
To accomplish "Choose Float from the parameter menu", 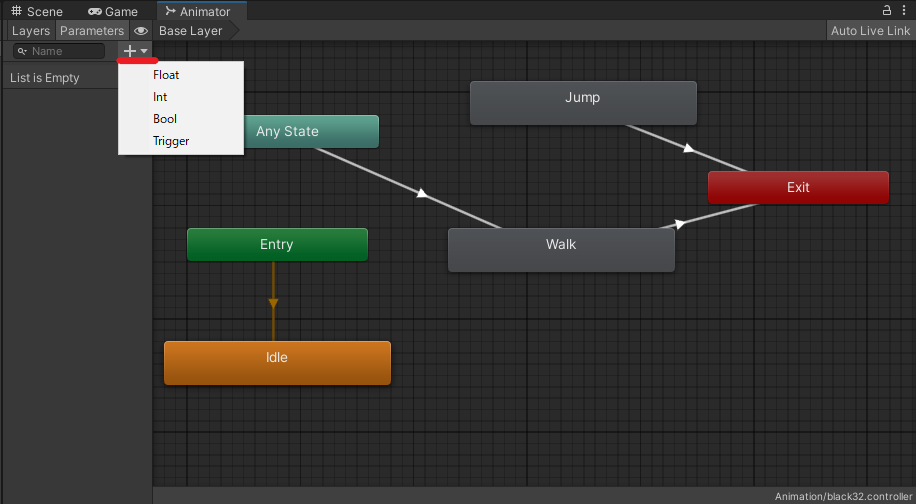I will 181,75.
